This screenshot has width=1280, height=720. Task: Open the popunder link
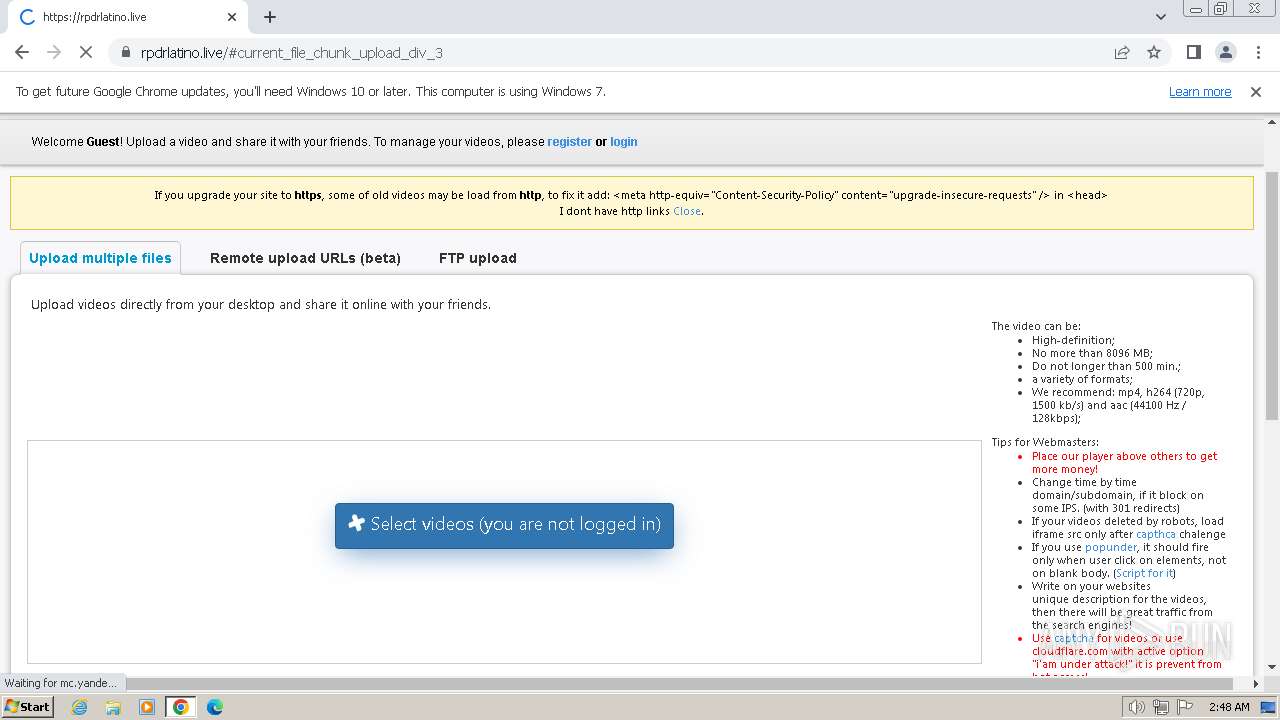(1111, 547)
